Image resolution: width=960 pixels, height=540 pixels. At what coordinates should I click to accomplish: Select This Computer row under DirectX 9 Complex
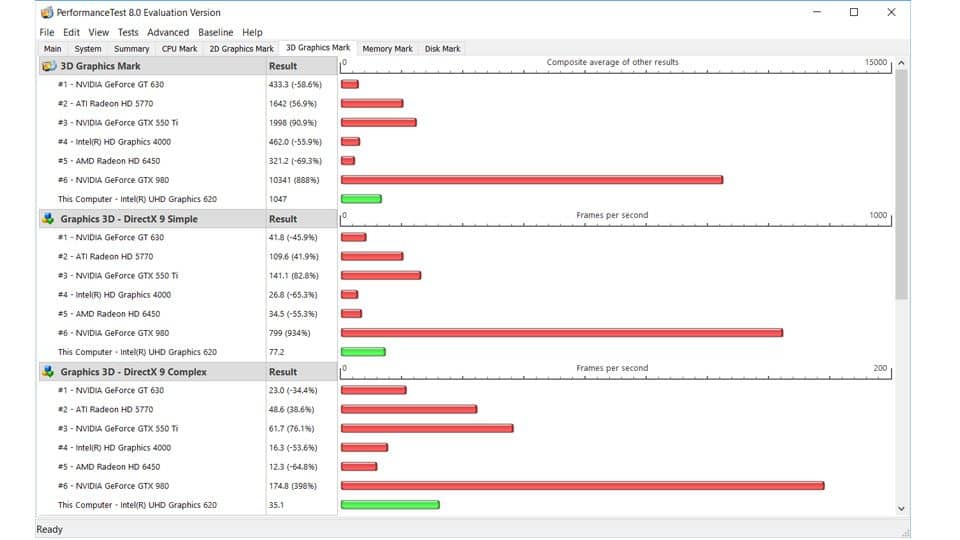tap(137, 505)
